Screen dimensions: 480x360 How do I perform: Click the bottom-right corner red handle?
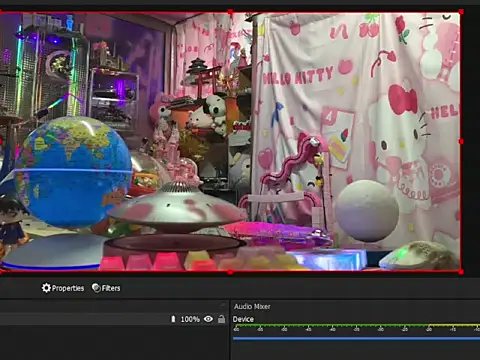[x=461, y=272]
